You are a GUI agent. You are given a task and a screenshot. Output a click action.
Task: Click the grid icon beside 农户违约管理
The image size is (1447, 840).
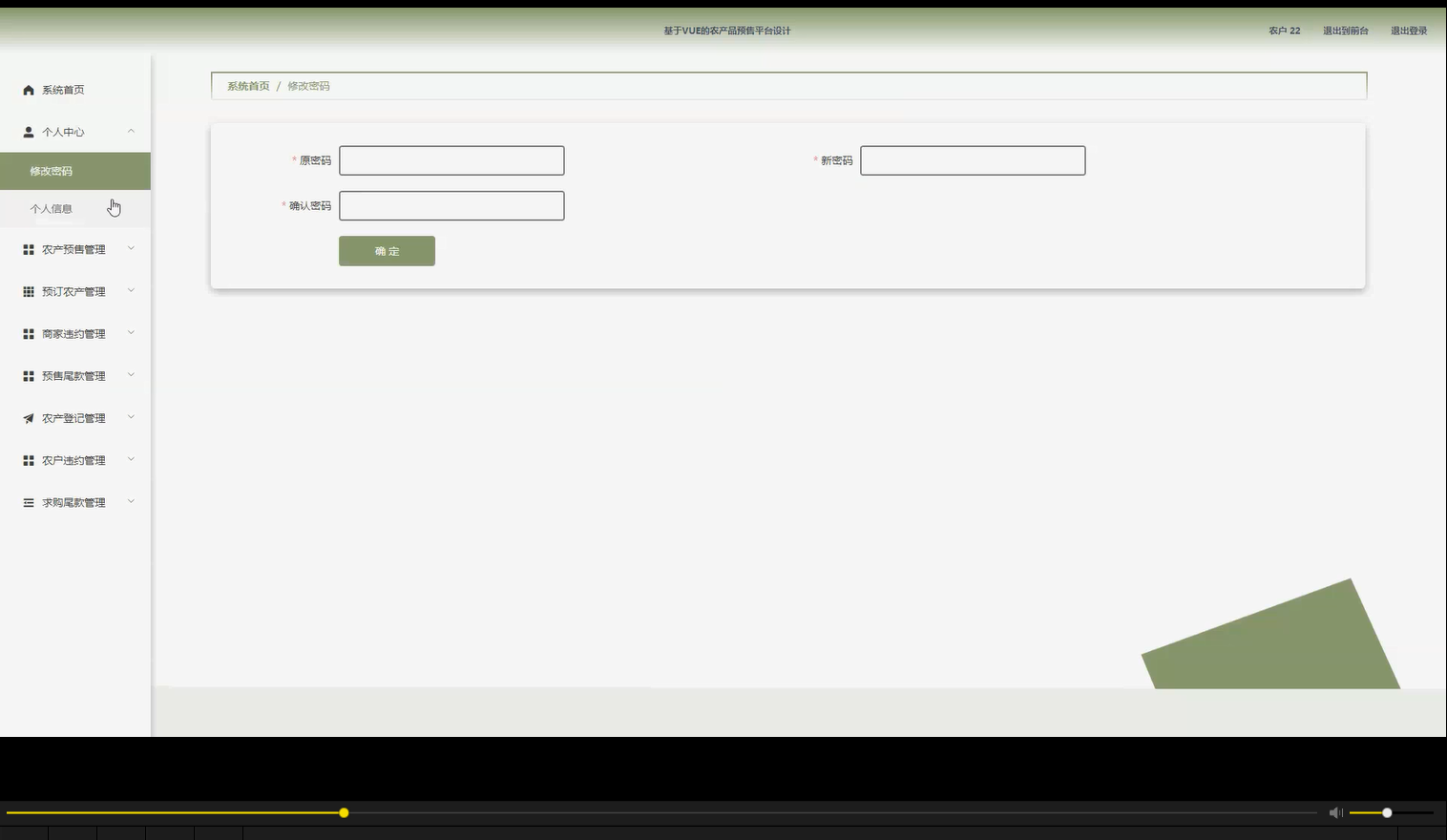coord(29,460)
